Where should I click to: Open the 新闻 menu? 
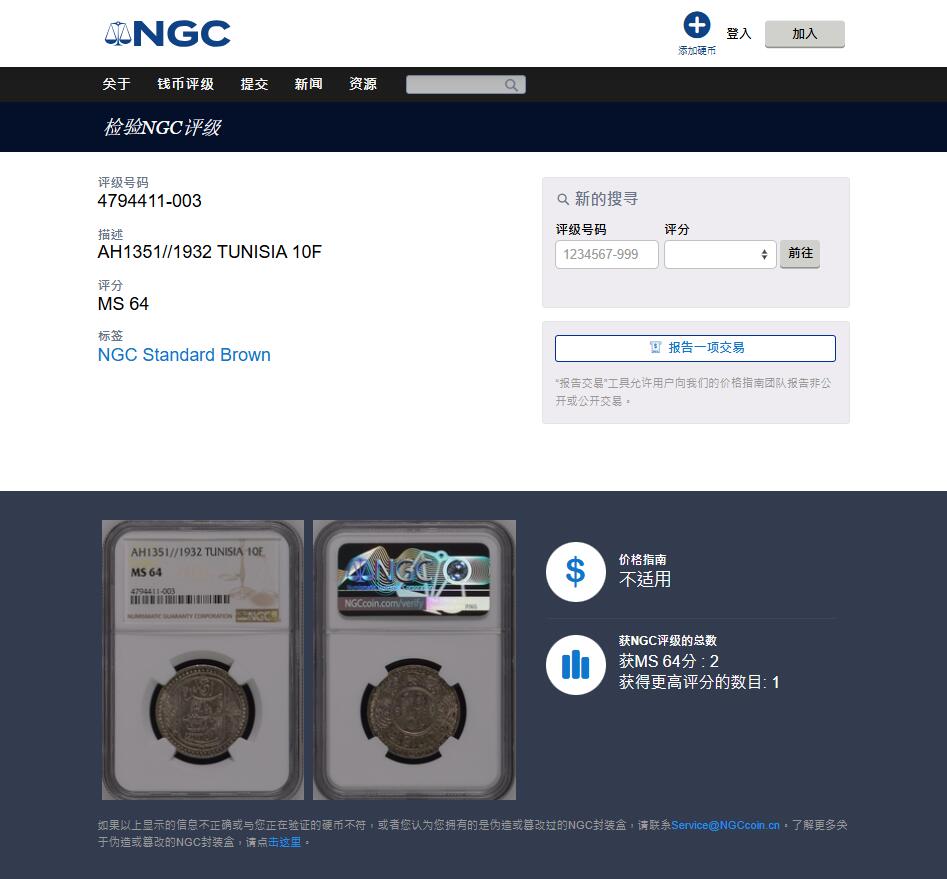click(x=309, y=84)
